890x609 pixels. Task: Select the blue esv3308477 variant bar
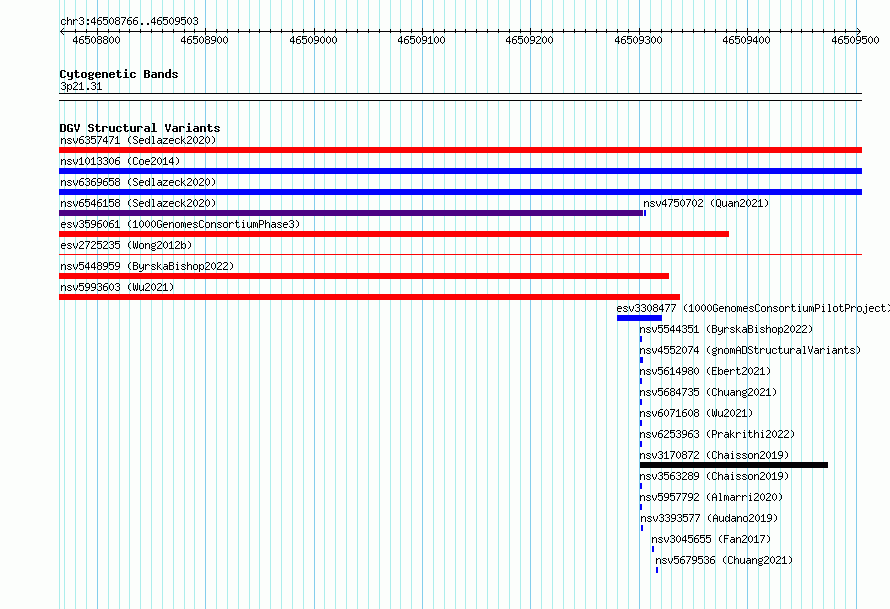[639, 318]
